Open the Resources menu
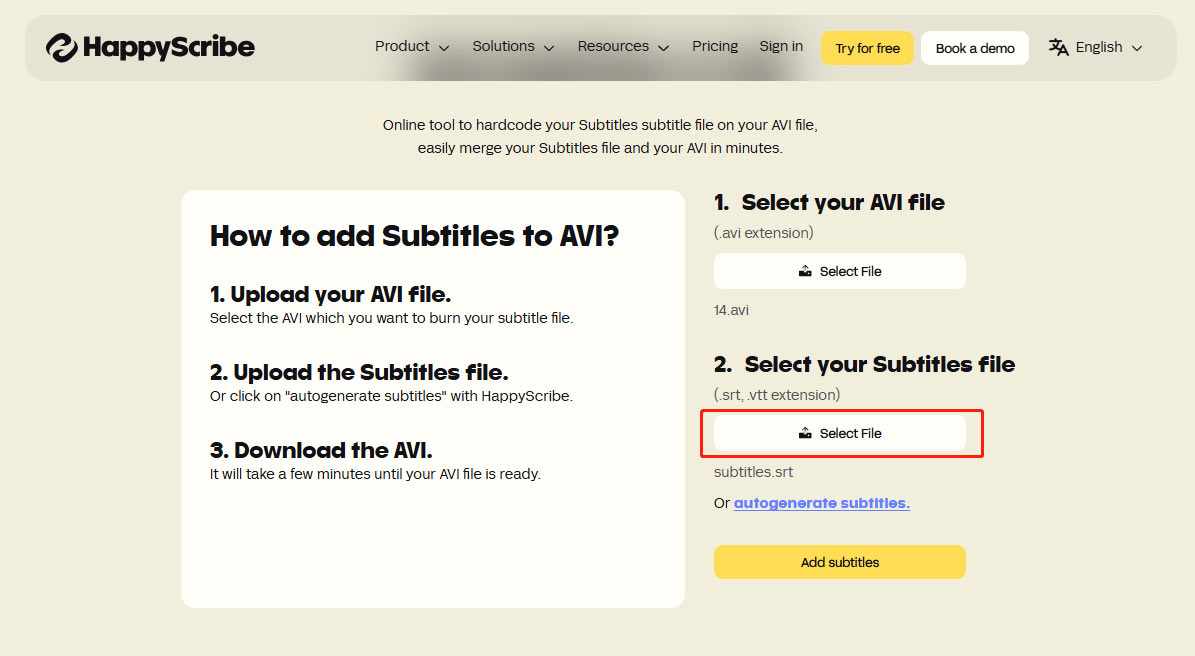Image resolution: width=1195 pixels, height=656 pixels. 613,46
